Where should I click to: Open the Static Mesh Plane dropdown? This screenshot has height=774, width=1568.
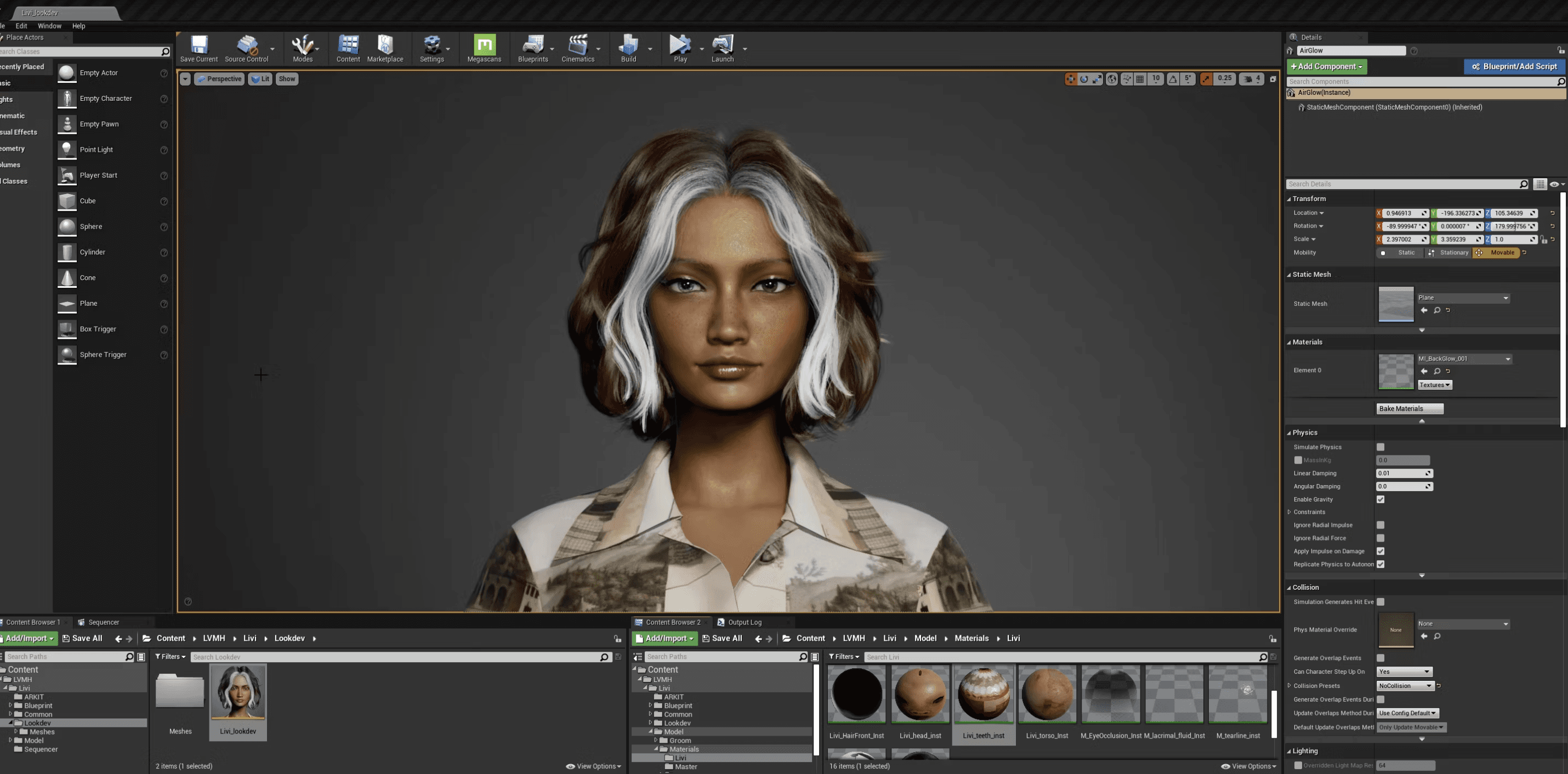1463,298
